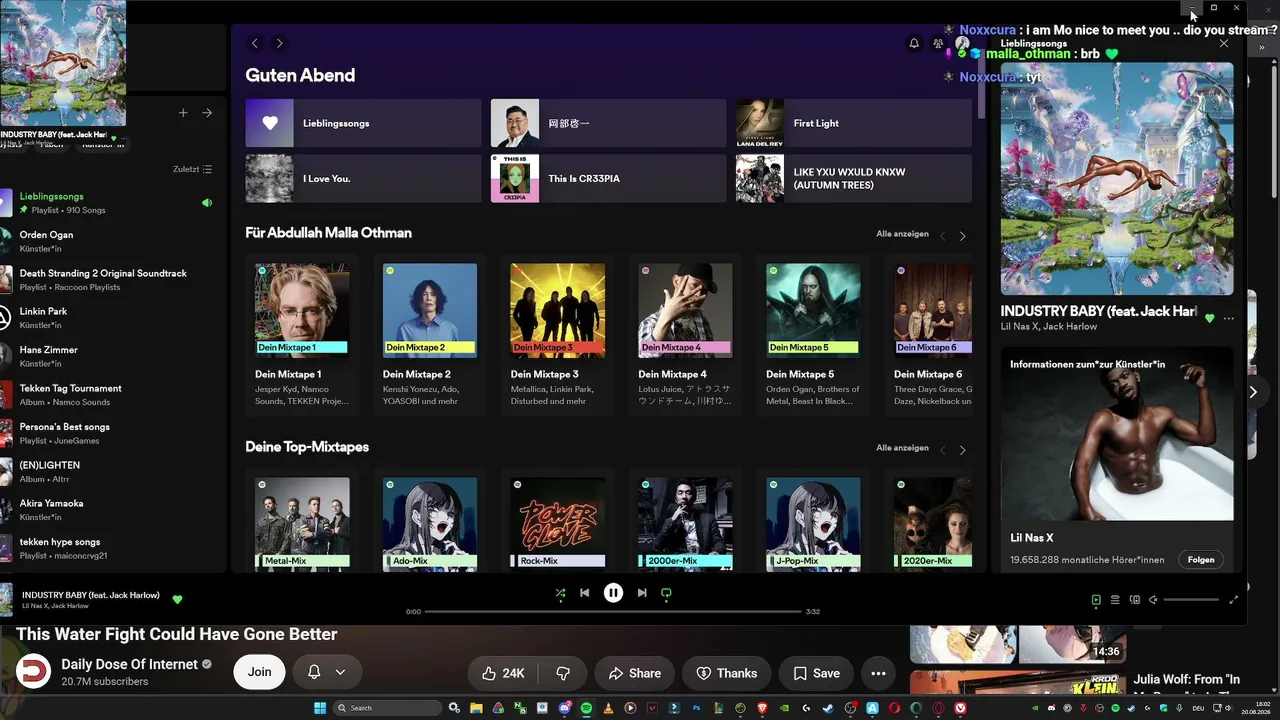Open the Dein Mixtape 2 card

click(430, 335)
